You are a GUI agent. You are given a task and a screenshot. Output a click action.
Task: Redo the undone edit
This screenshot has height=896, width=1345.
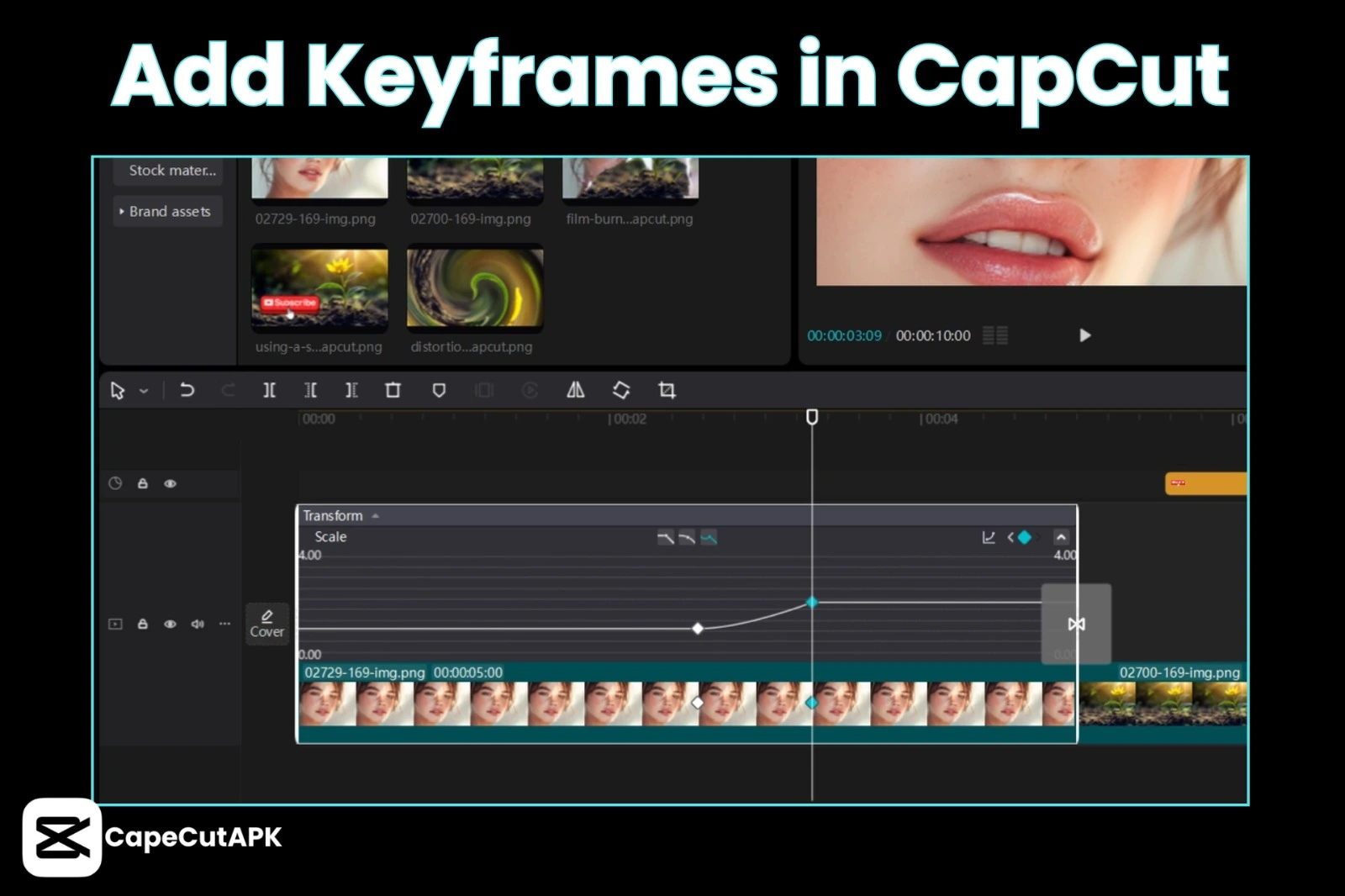click(228, 390)
